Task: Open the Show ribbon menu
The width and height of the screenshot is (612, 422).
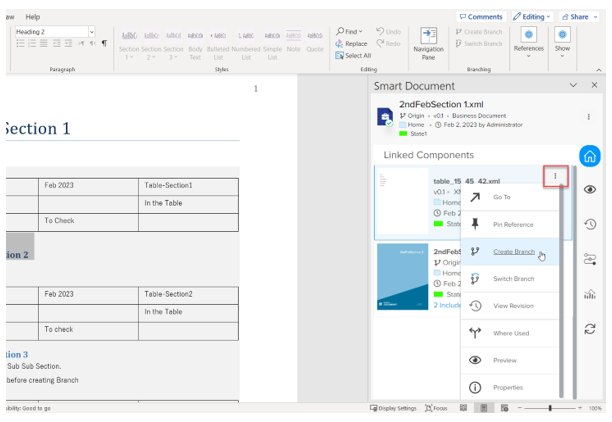Action: pyautogui.click(x=562, y=43)
